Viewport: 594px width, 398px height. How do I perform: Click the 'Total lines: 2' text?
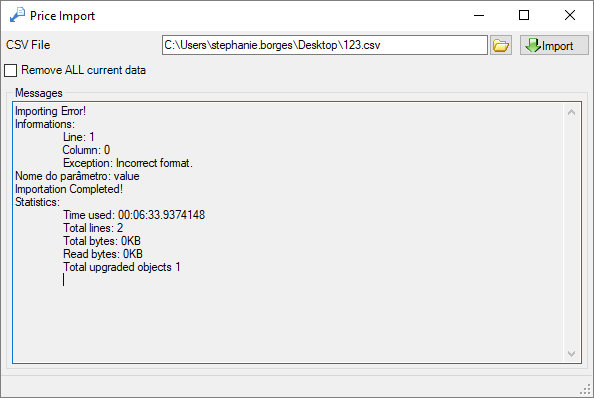click(x=93, y=228)
